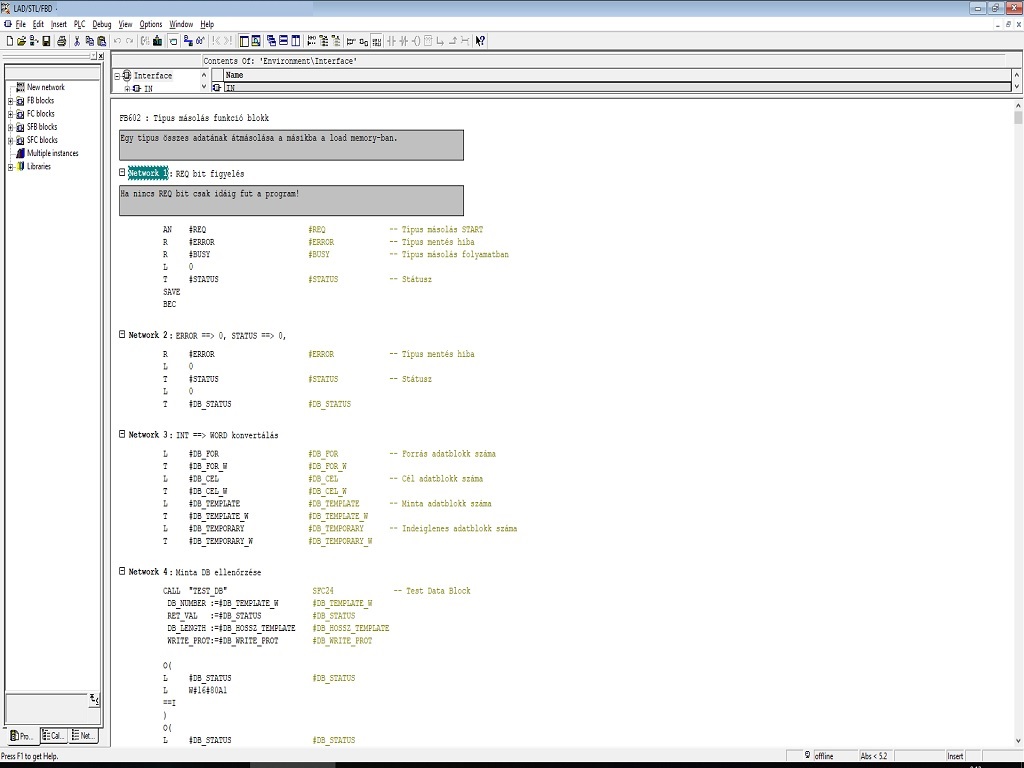Click the context Help arrow-question icon
This screenshot has width=1024, height=768.
click(480, 41)
